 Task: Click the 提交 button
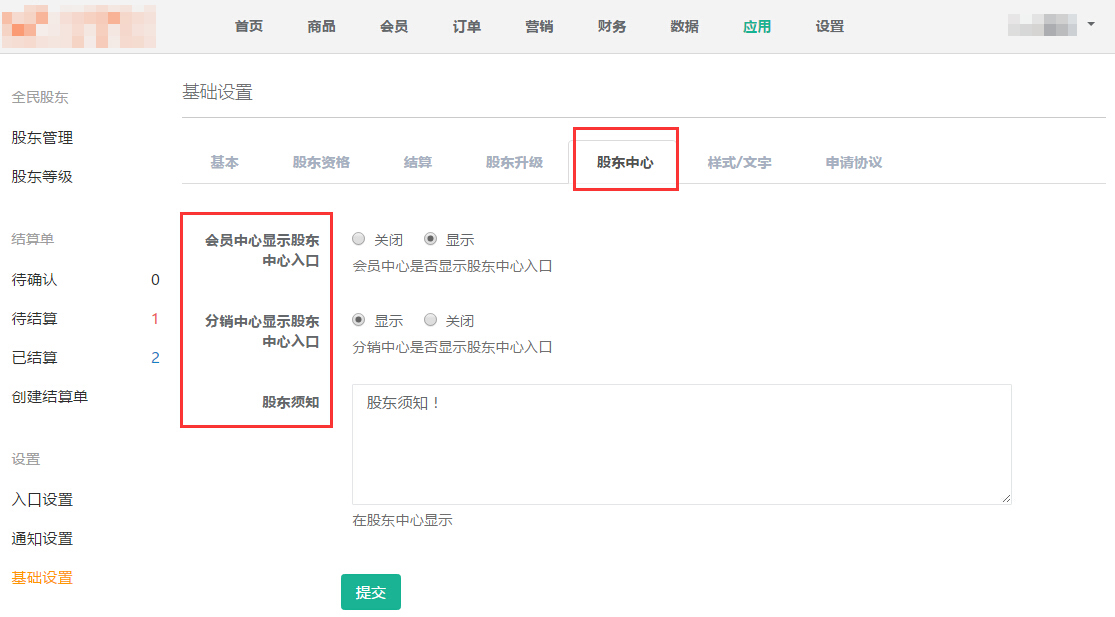click(370, 592)
